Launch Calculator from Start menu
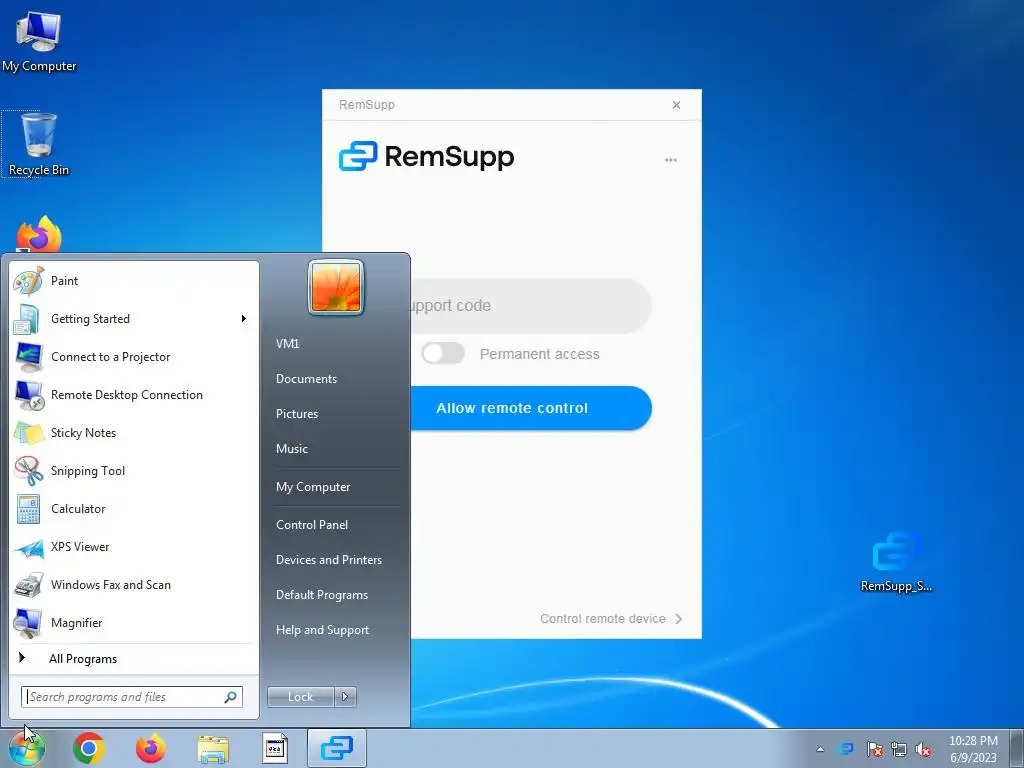The image size is (1024, 768). pyautogui.click(x=134, y=509)
